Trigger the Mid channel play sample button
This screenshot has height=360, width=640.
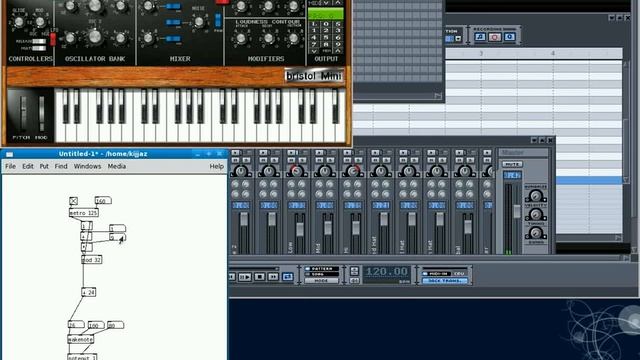pyautogui.click(x=320, y=153)
